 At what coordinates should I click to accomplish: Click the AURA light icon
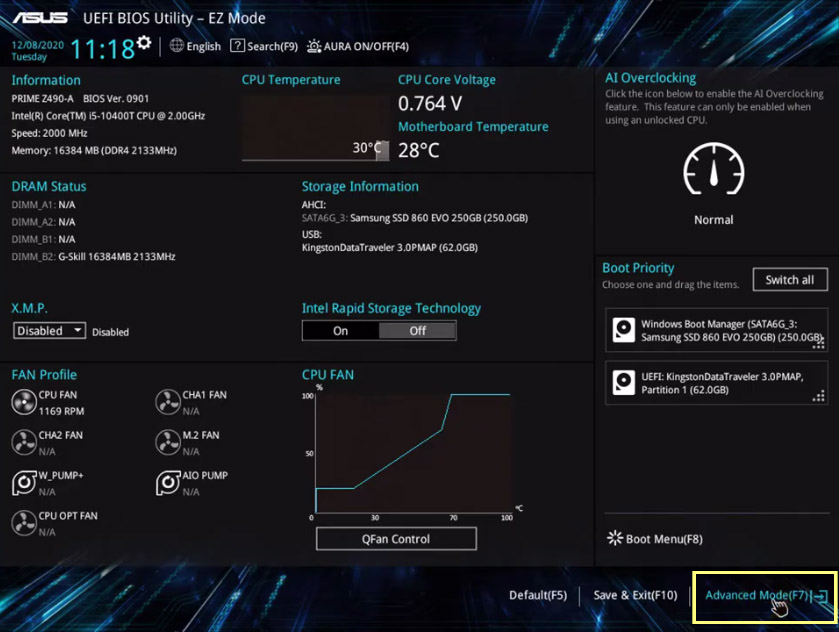coord(314,46)
